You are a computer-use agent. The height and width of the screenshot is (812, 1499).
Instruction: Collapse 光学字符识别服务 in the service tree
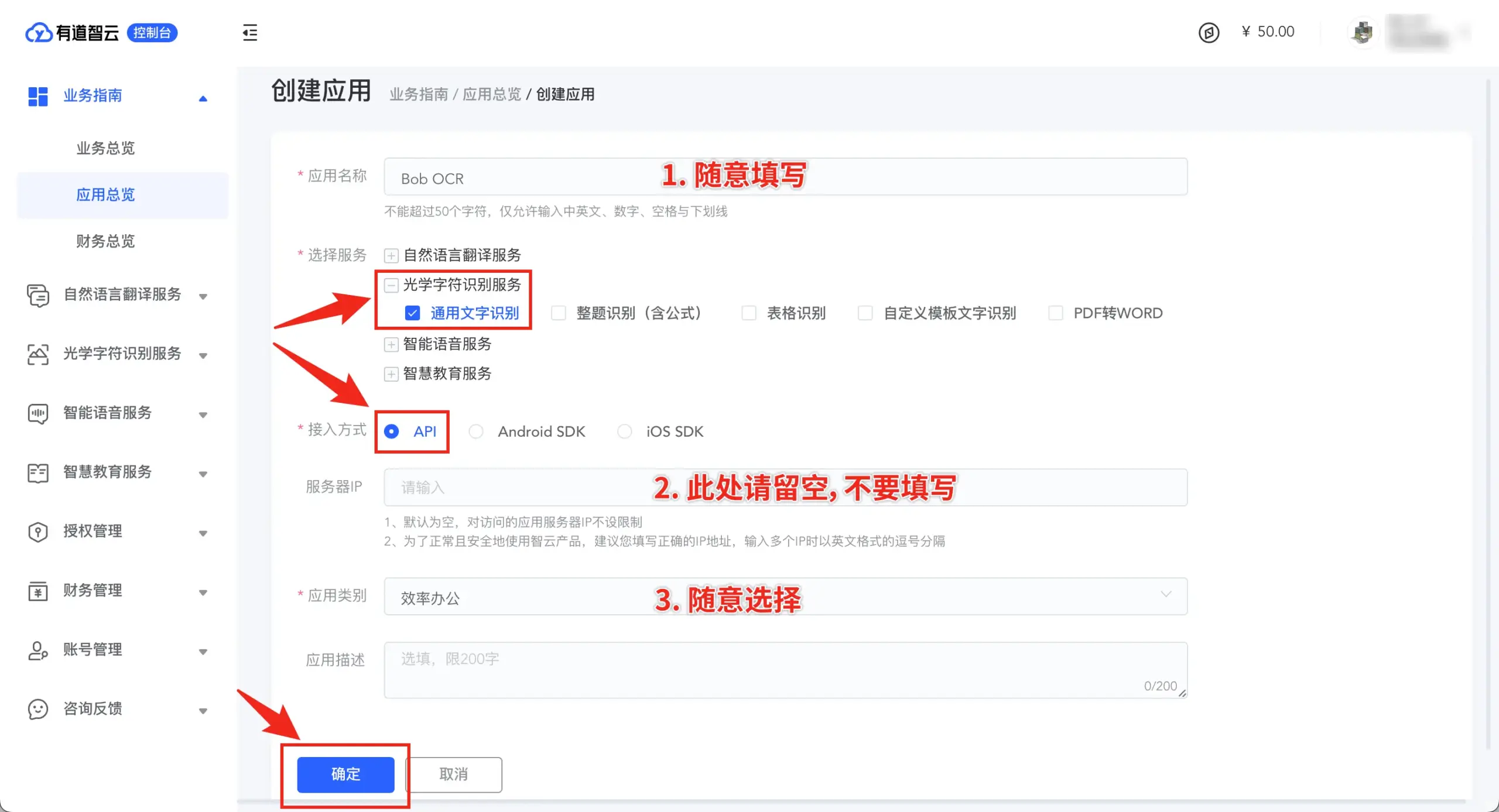coord(391,285)
